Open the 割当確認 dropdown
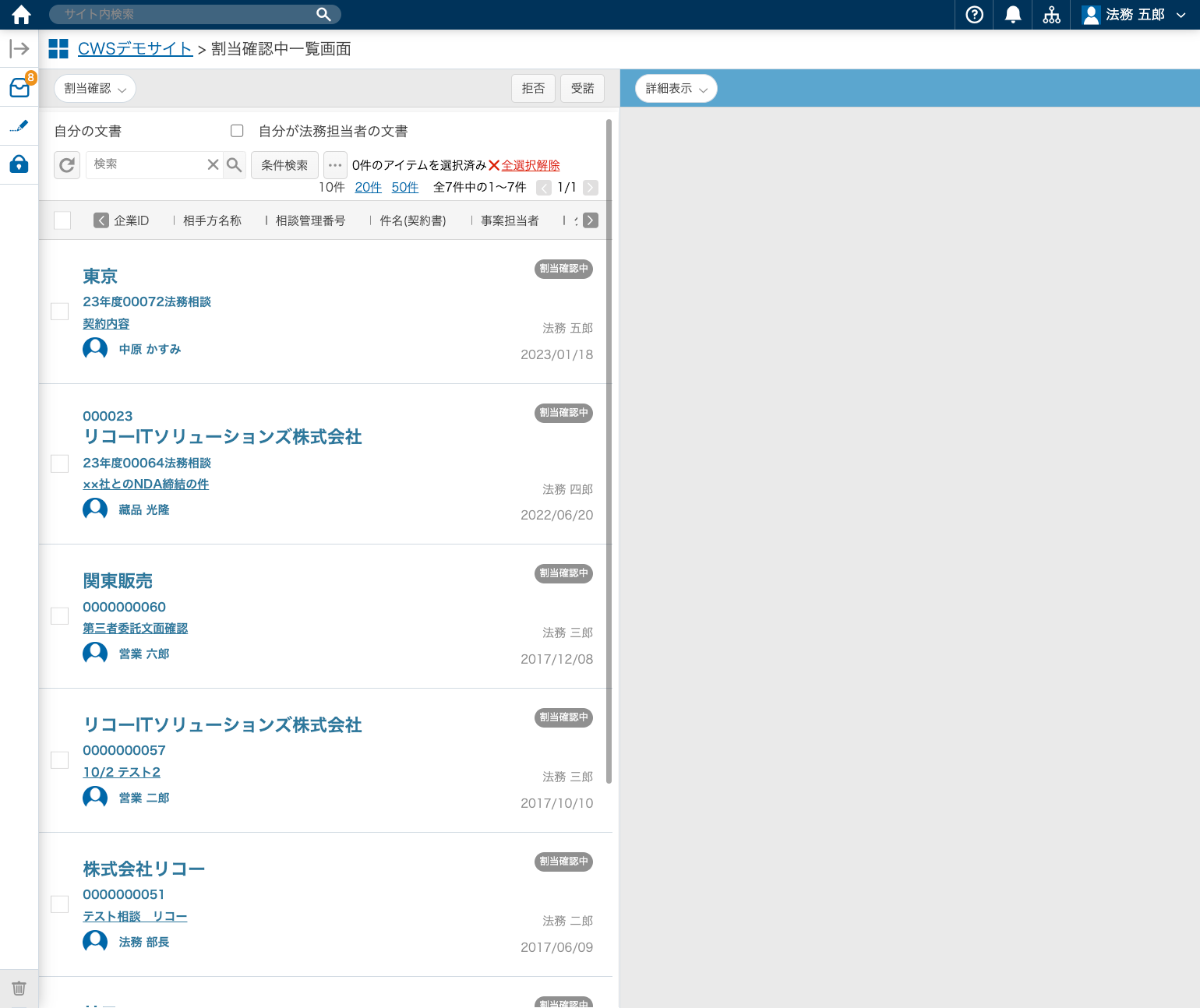The height and width of the screenshot is (1008, 1200). click(x=95, y=89)
